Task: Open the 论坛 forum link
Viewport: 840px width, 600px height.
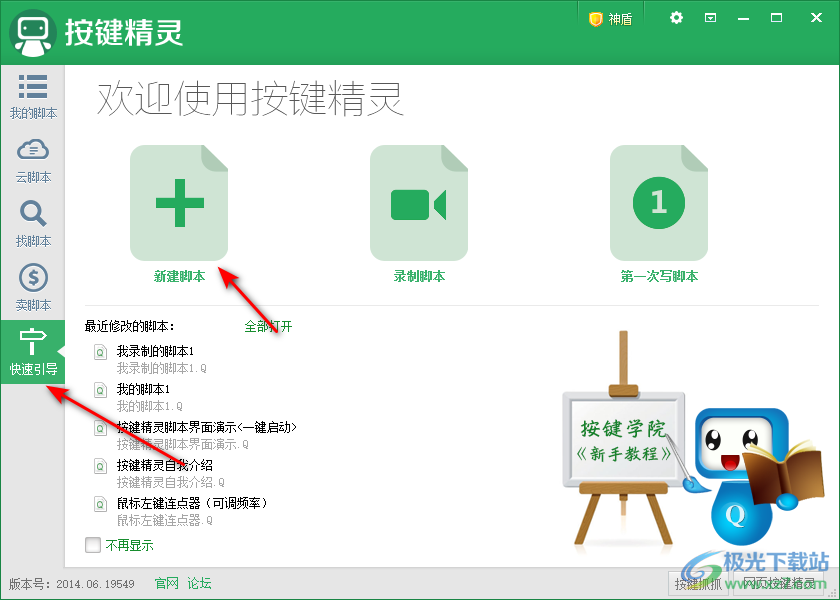Action: click(x=199, y=583)
